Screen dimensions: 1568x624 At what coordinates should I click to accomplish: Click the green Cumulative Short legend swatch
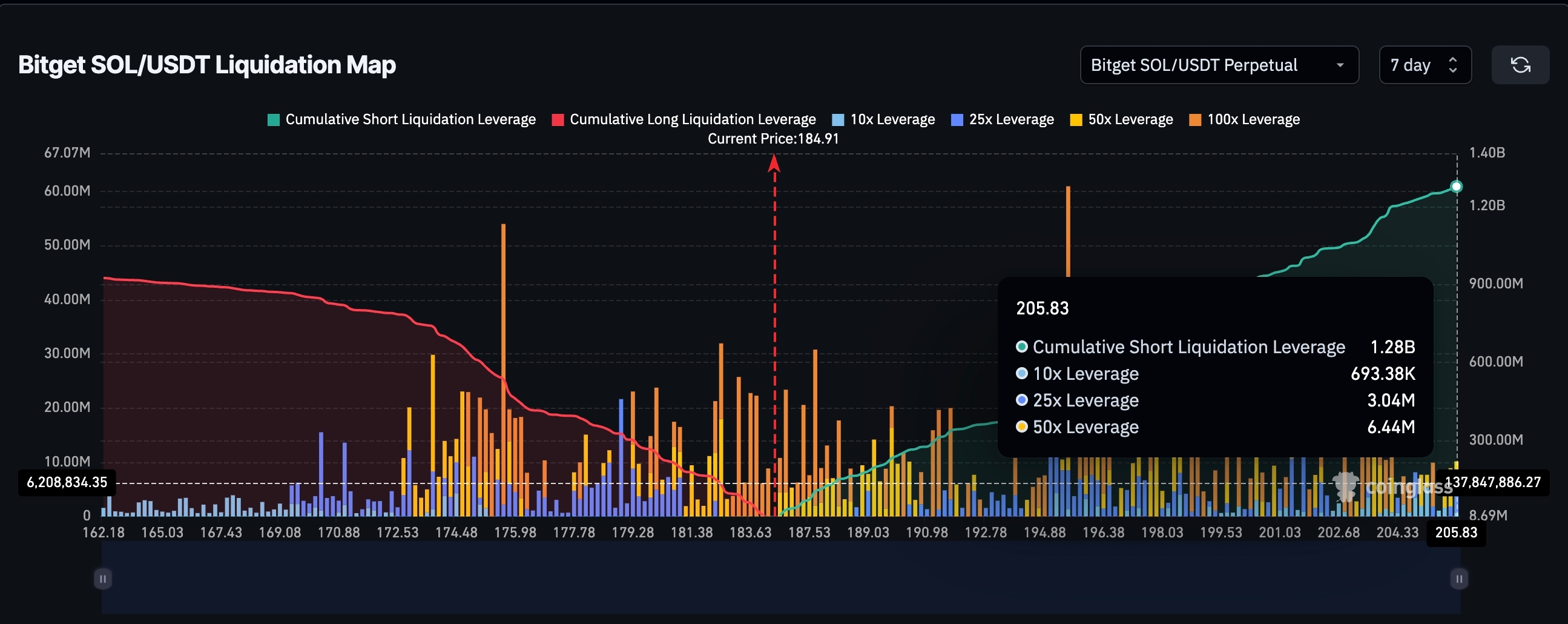tap(274, 120)
